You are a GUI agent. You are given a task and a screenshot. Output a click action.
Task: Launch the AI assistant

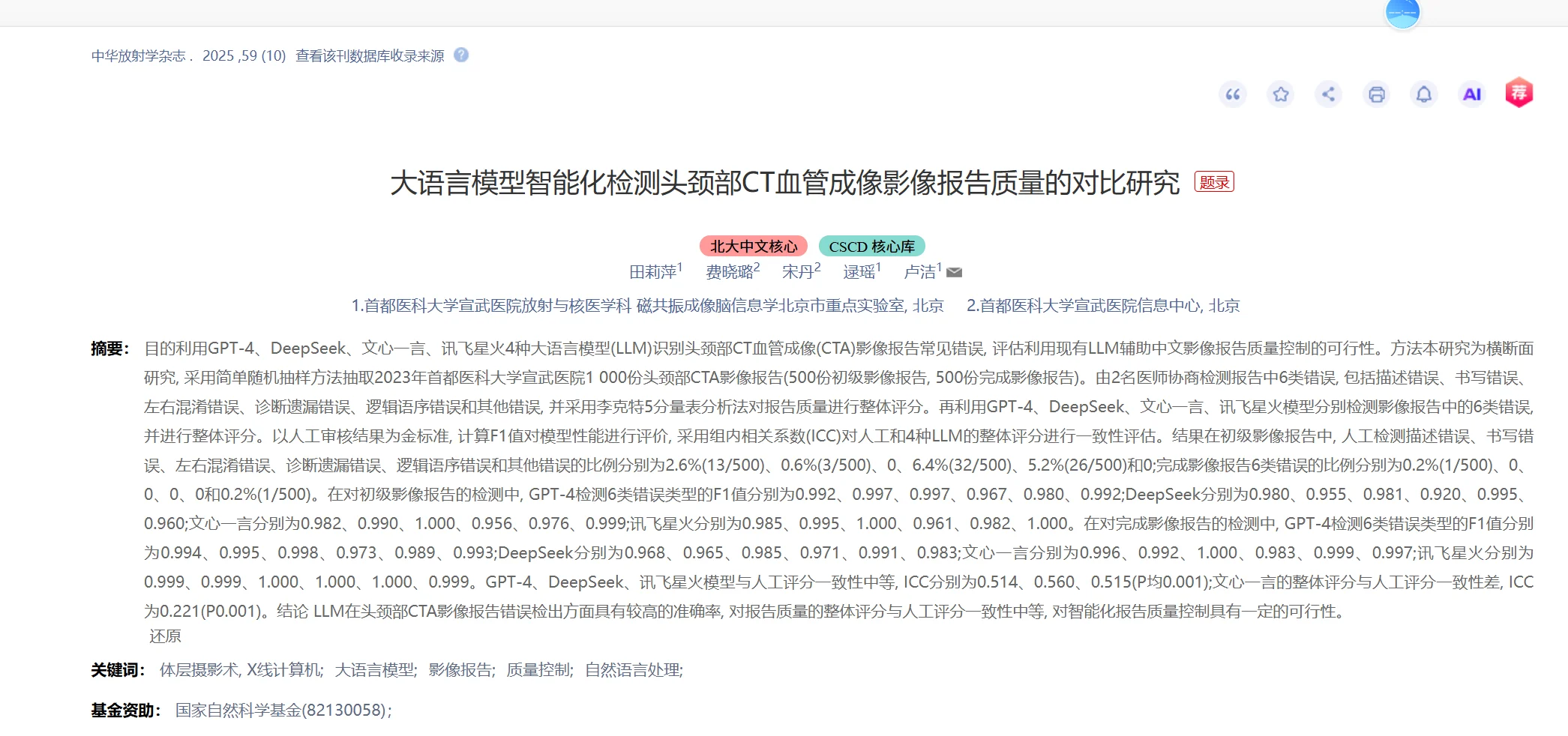point(1471,94)
